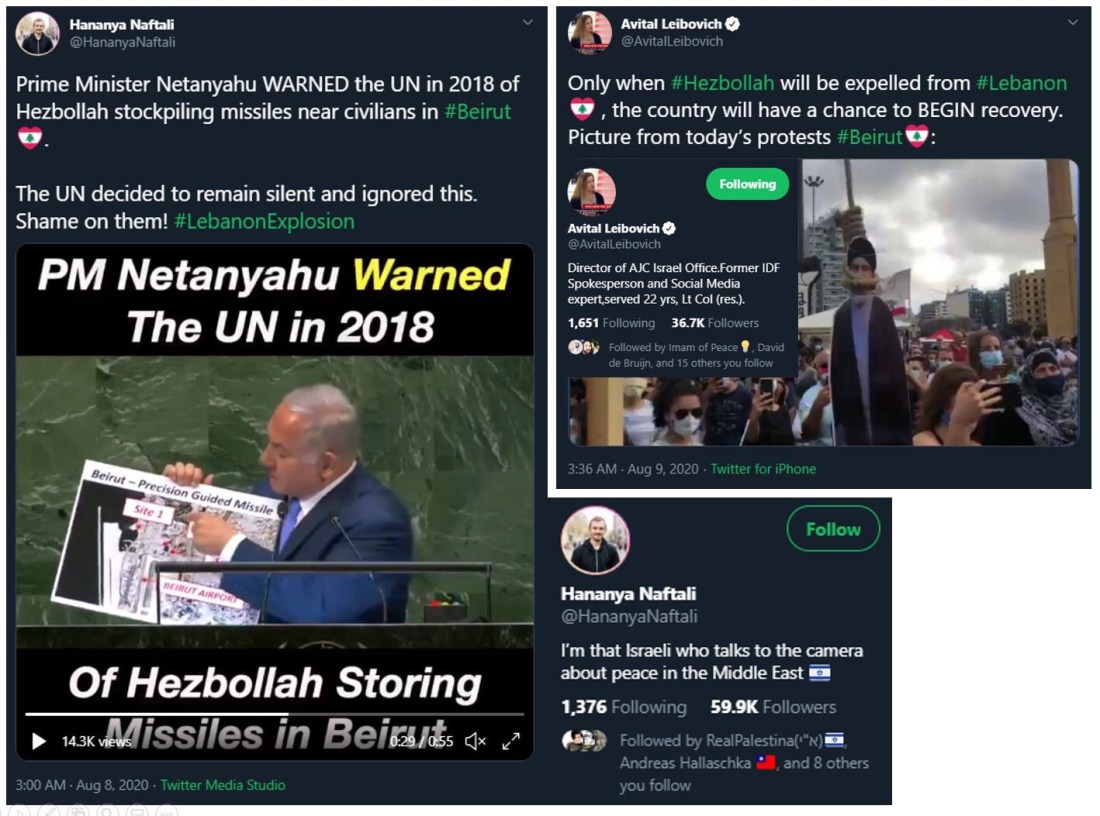Play the Netanyahu UN warning video
1100x816 pixels.
39,741
